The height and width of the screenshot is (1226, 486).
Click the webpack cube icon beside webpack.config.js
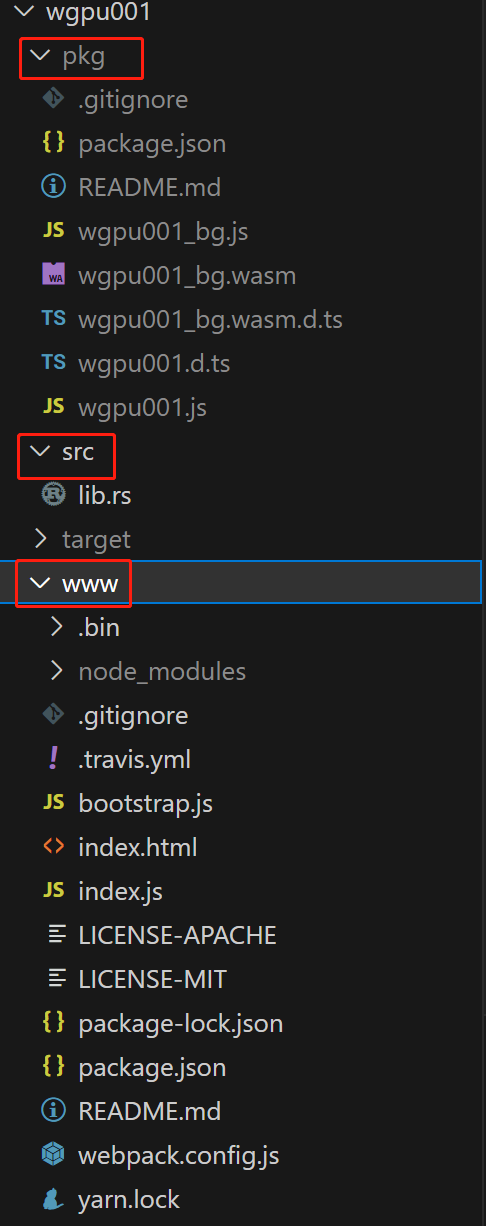tap(53, 1155)
